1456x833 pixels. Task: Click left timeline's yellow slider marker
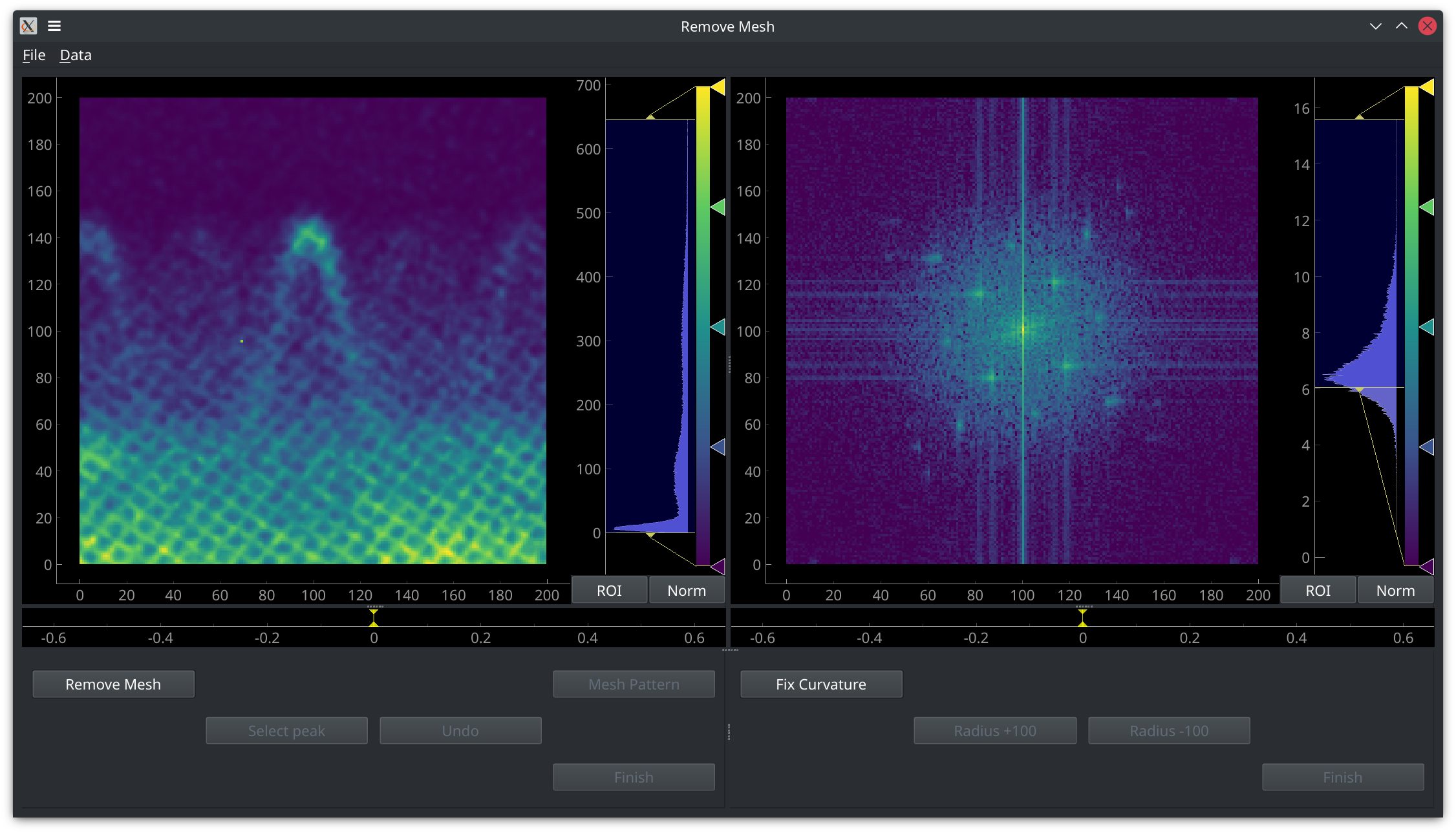coord(374,618)
